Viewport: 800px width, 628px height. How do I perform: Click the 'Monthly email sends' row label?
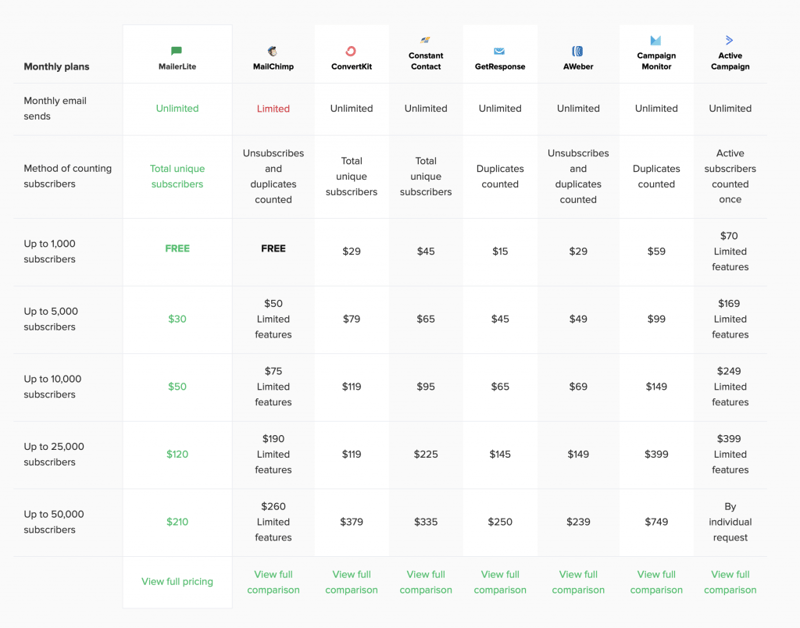[55, 108]
